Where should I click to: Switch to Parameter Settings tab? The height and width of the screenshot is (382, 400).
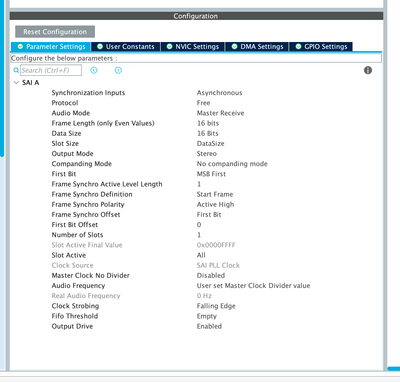click(51, 47)
